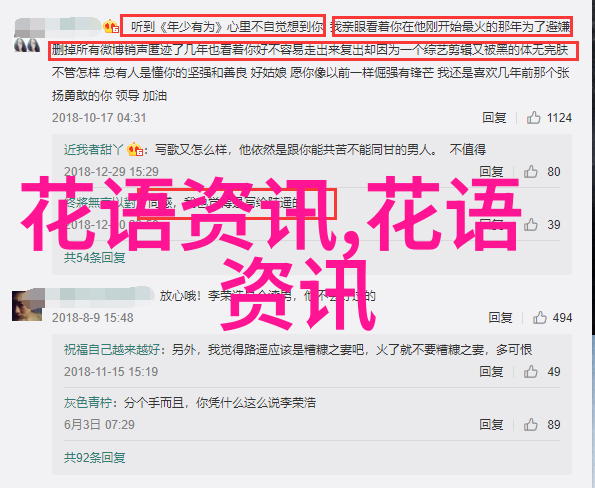Like the reply with 49 thumbs-up
Screen dimensions: 595x488
pos(530,372)
